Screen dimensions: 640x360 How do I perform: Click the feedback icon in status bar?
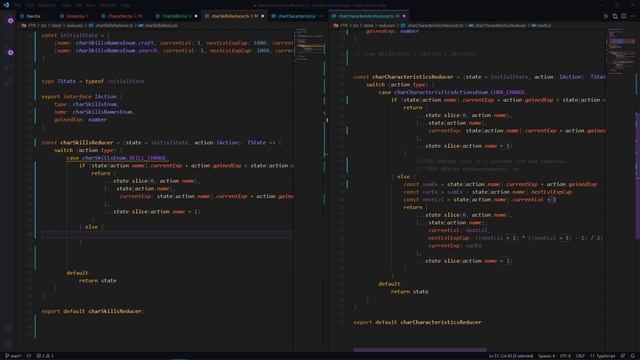tap(623, 356)
